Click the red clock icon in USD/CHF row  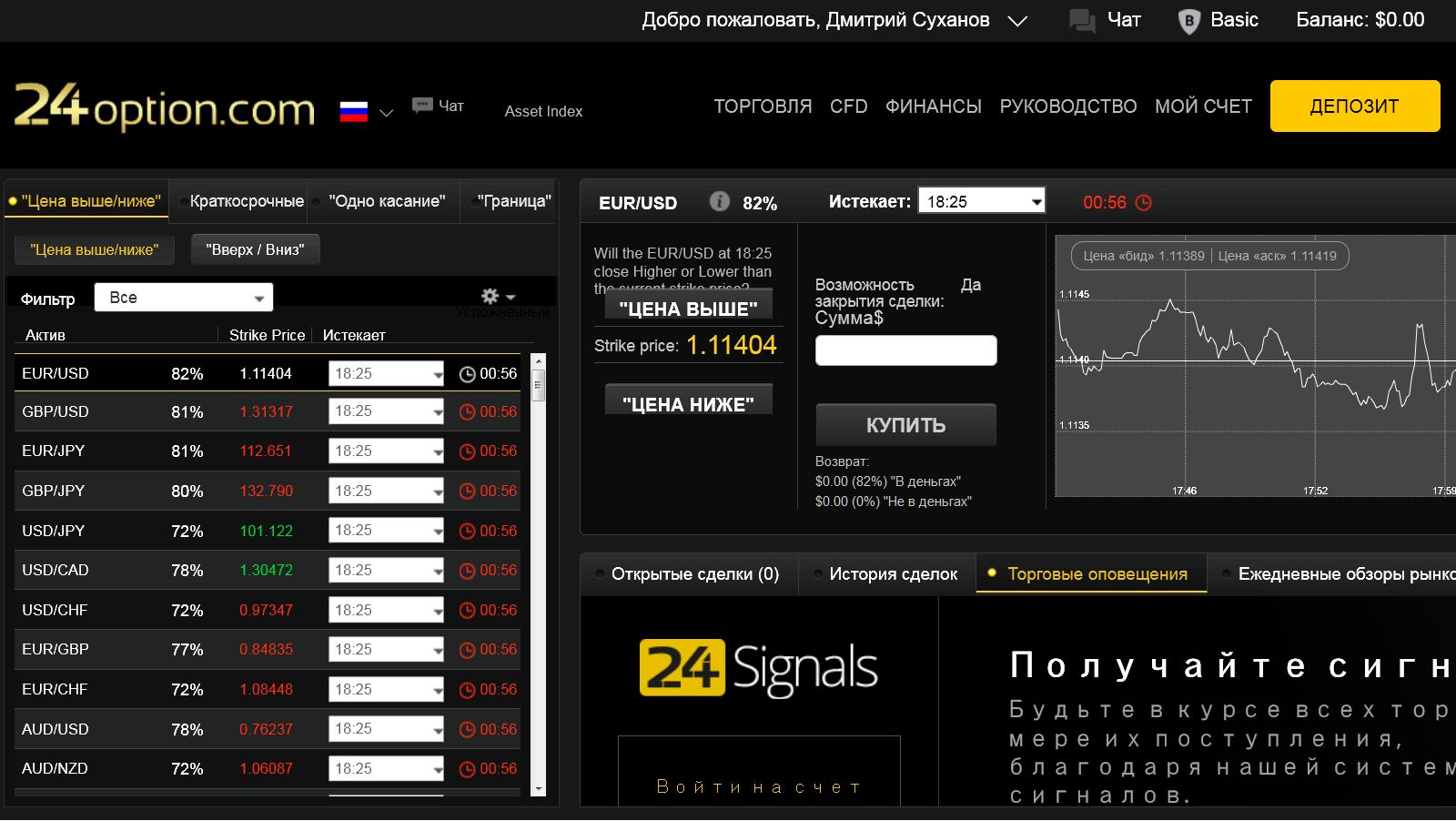coord(467,611)
